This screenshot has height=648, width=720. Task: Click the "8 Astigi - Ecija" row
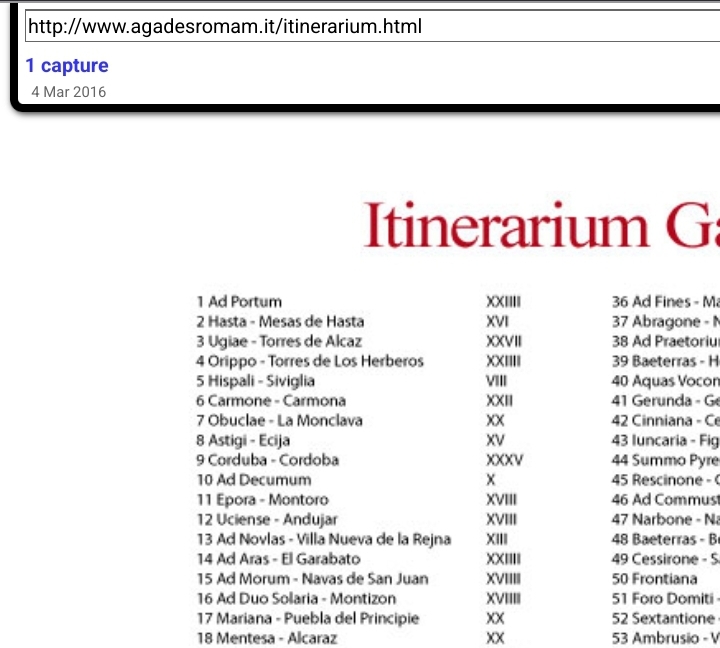[x=243, y=440]
